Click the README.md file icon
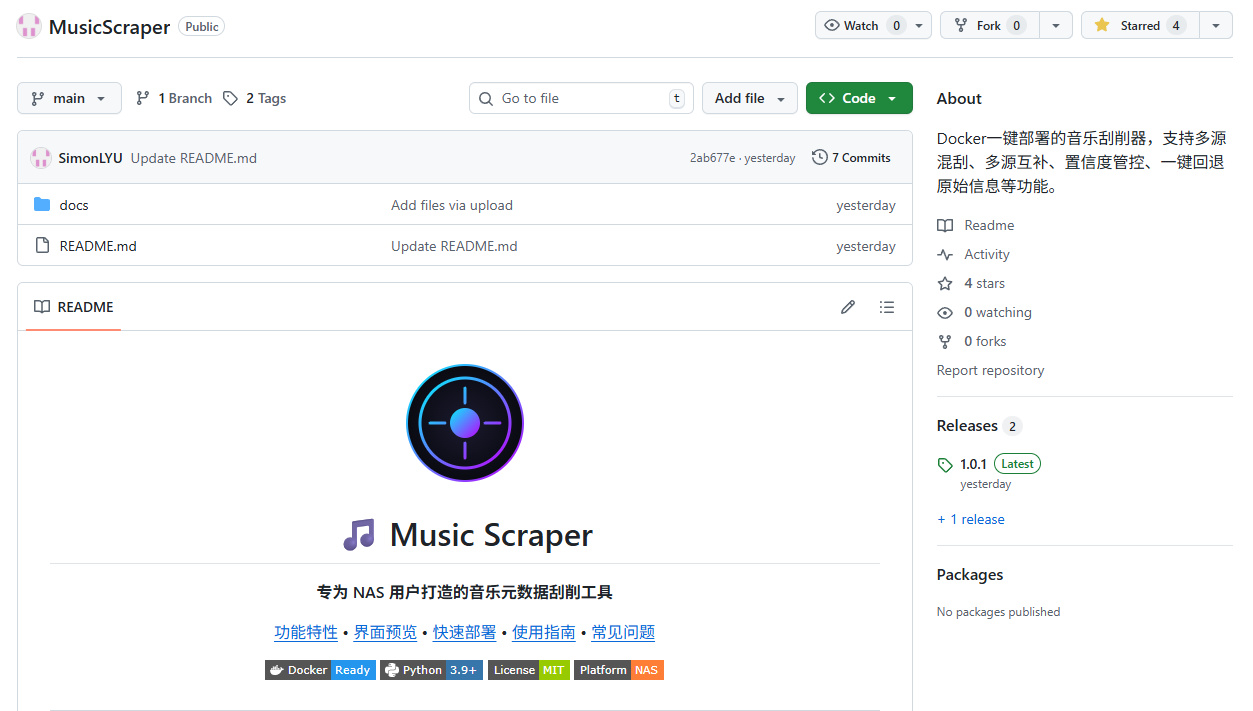This screenshot has width=1253, height=711. tap(42, 245)
